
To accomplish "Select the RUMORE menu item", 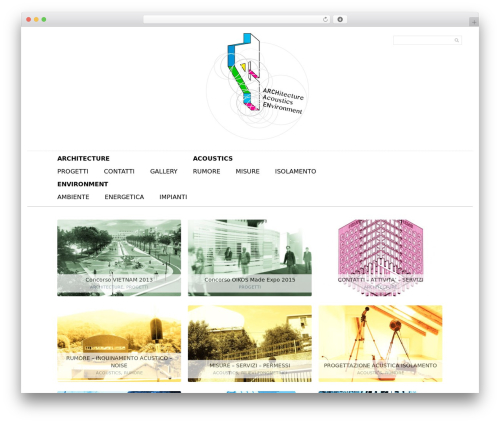I will 206,171.
